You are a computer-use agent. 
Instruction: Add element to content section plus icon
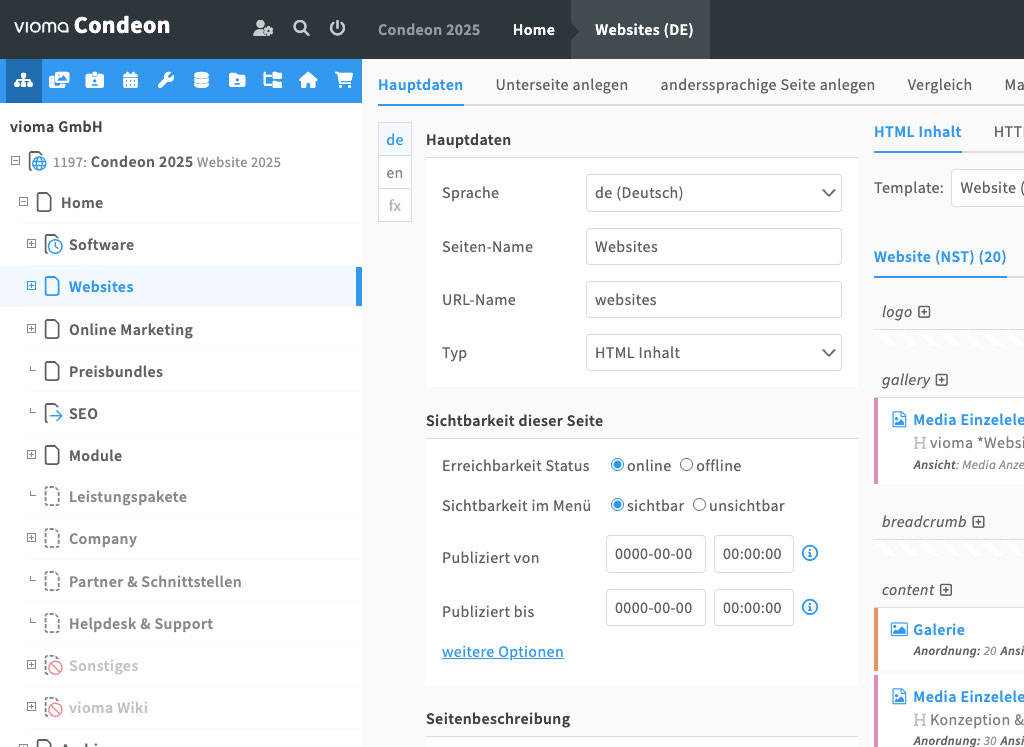point(946,590)
